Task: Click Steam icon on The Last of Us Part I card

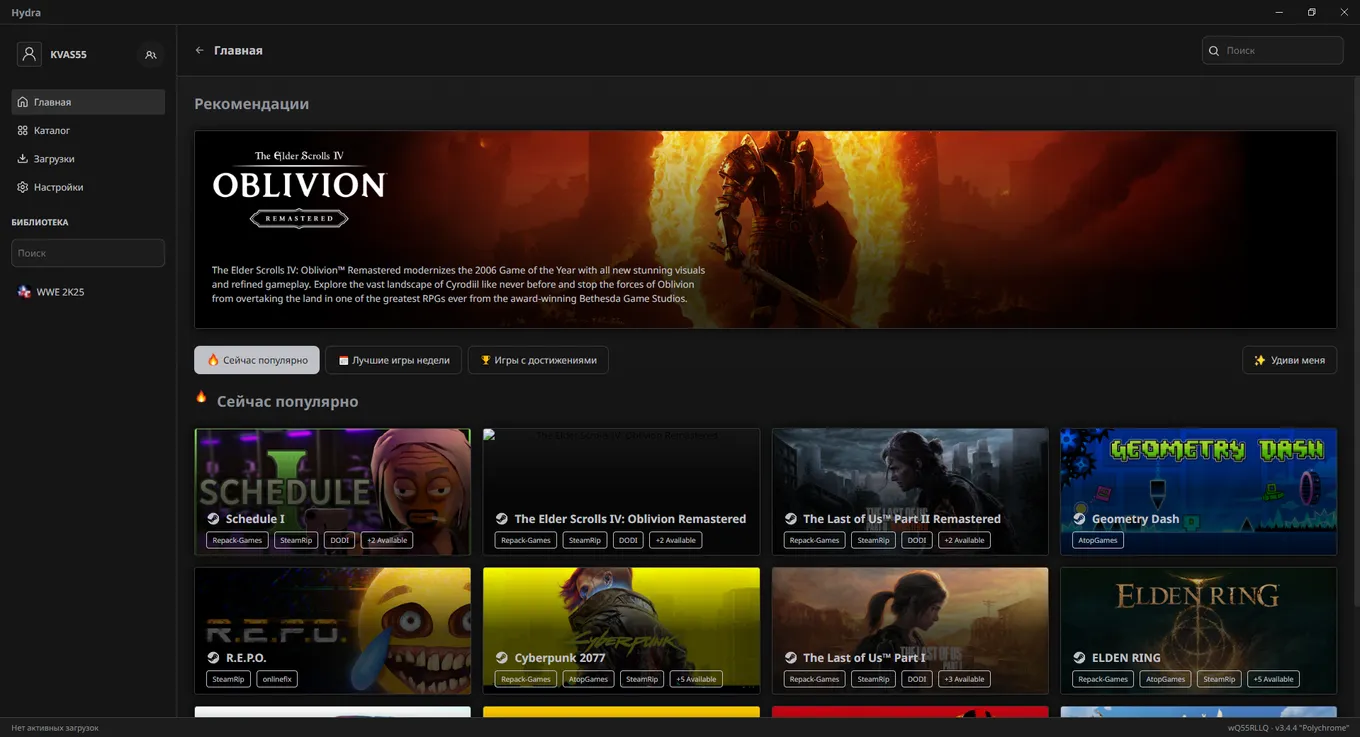Action: click(x=791, y=658)
